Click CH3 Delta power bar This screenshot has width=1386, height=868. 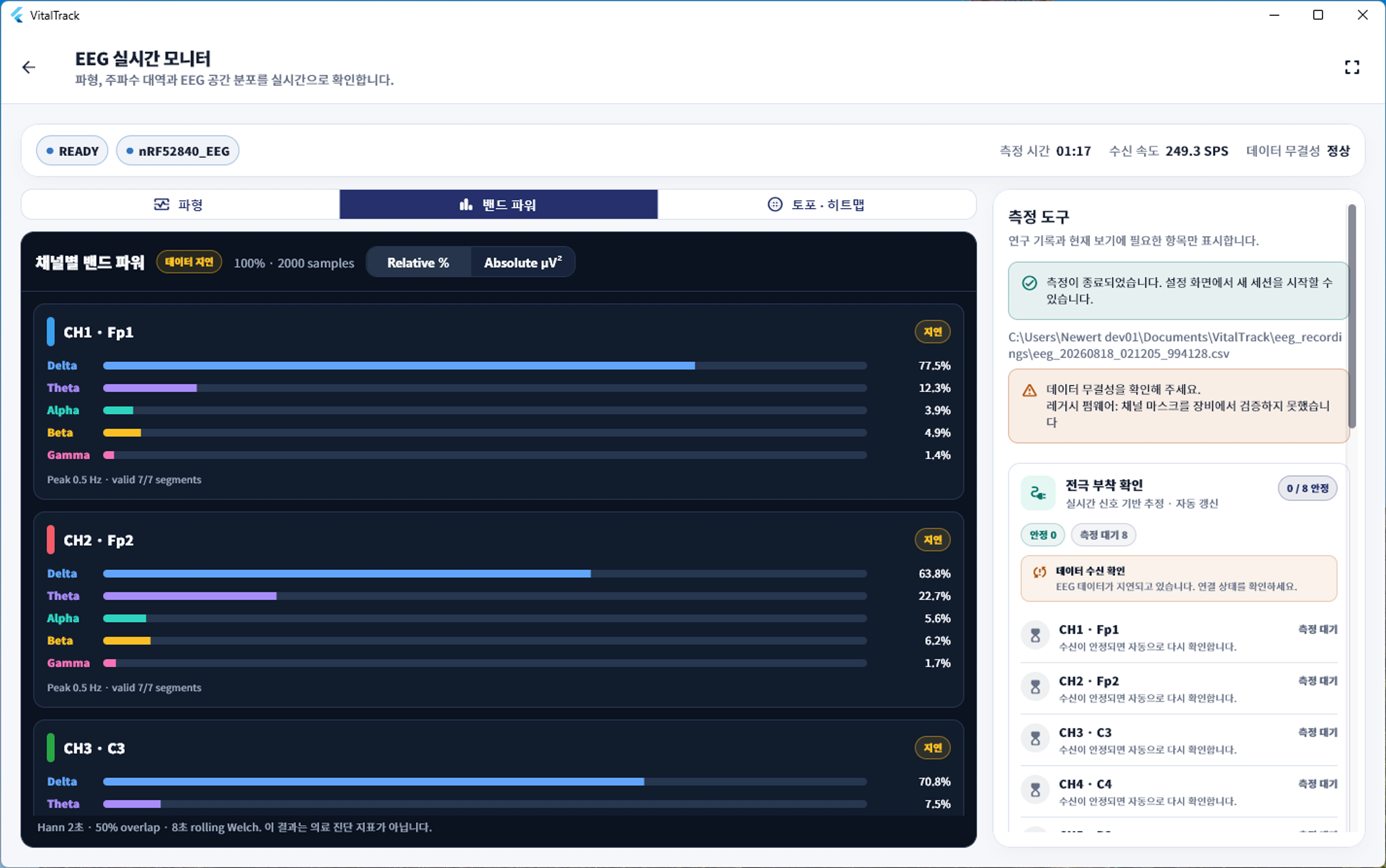pyautogui.click(x=485, y=781)
